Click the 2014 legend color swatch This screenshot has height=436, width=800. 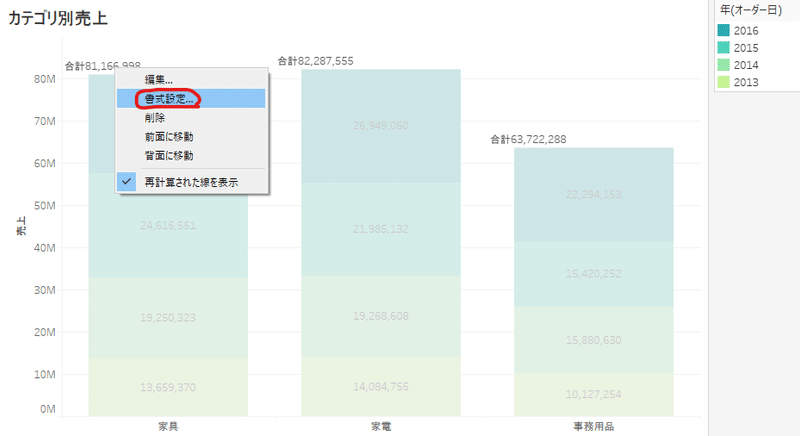click(723, 65)
